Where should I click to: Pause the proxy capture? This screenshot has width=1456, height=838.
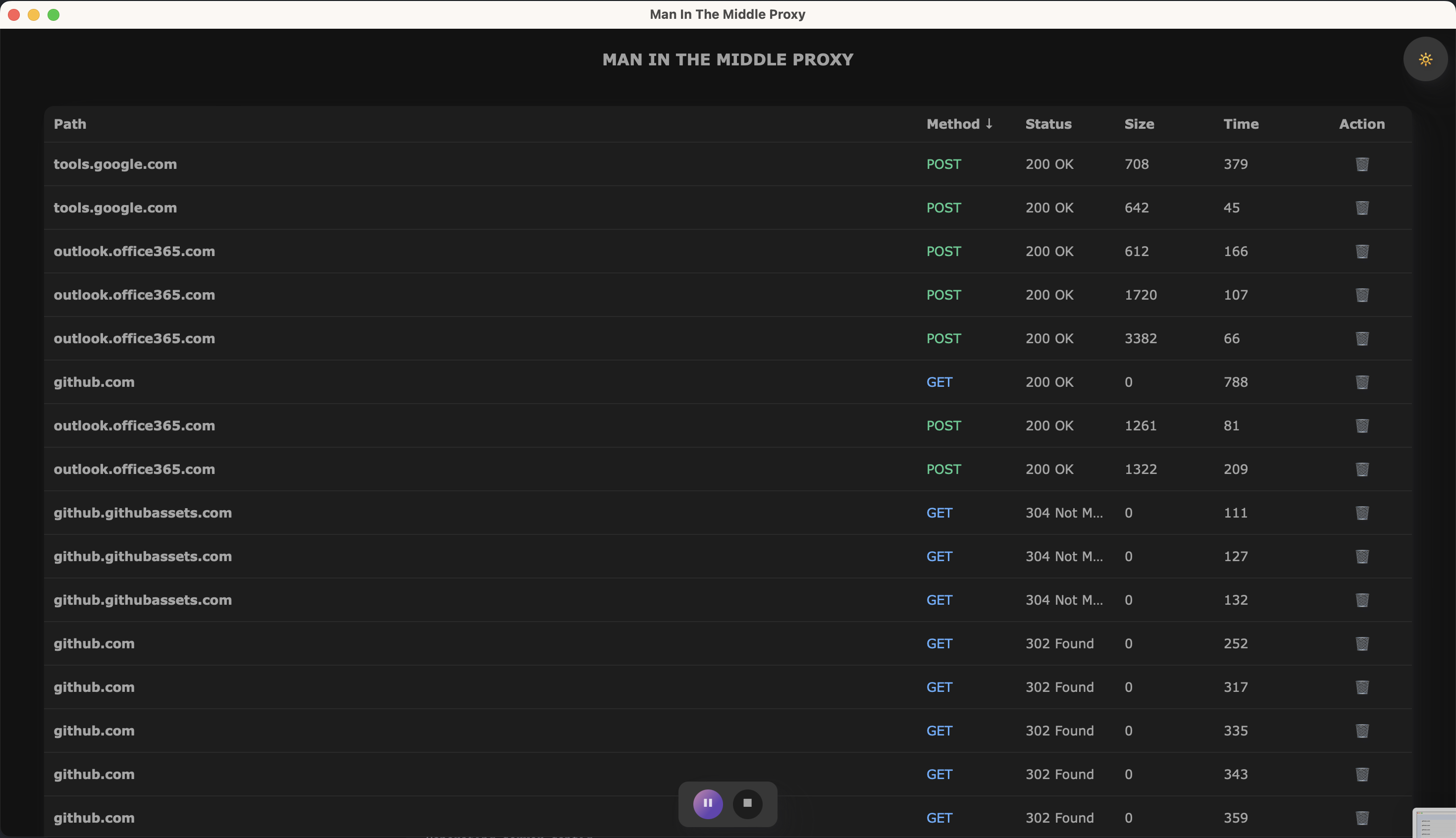pos(707,803)
